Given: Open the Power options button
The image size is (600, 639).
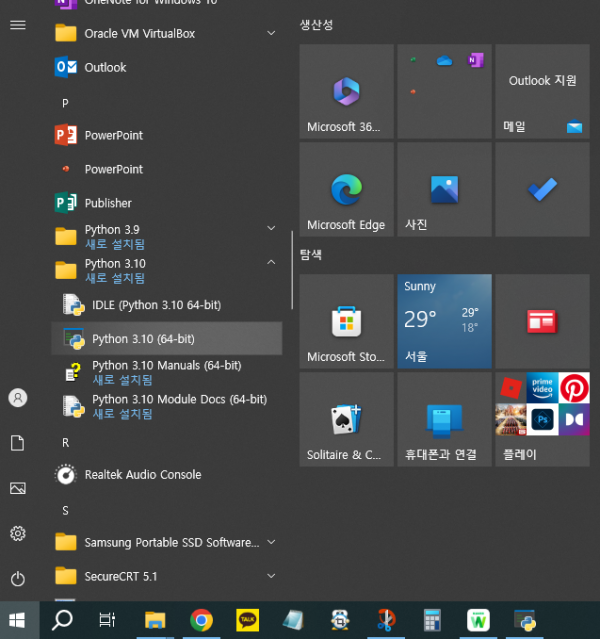Looking at the screenshot, I should pos(18,579).
